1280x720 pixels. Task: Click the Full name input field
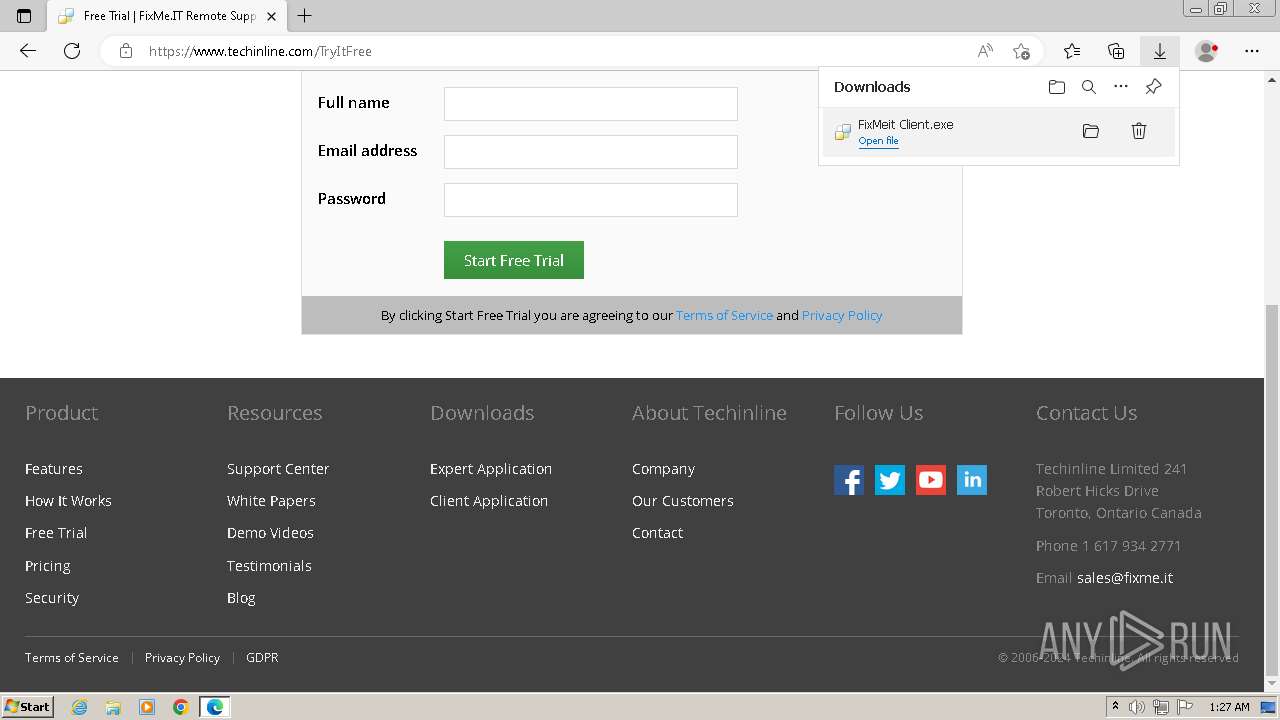click(591, 104)
